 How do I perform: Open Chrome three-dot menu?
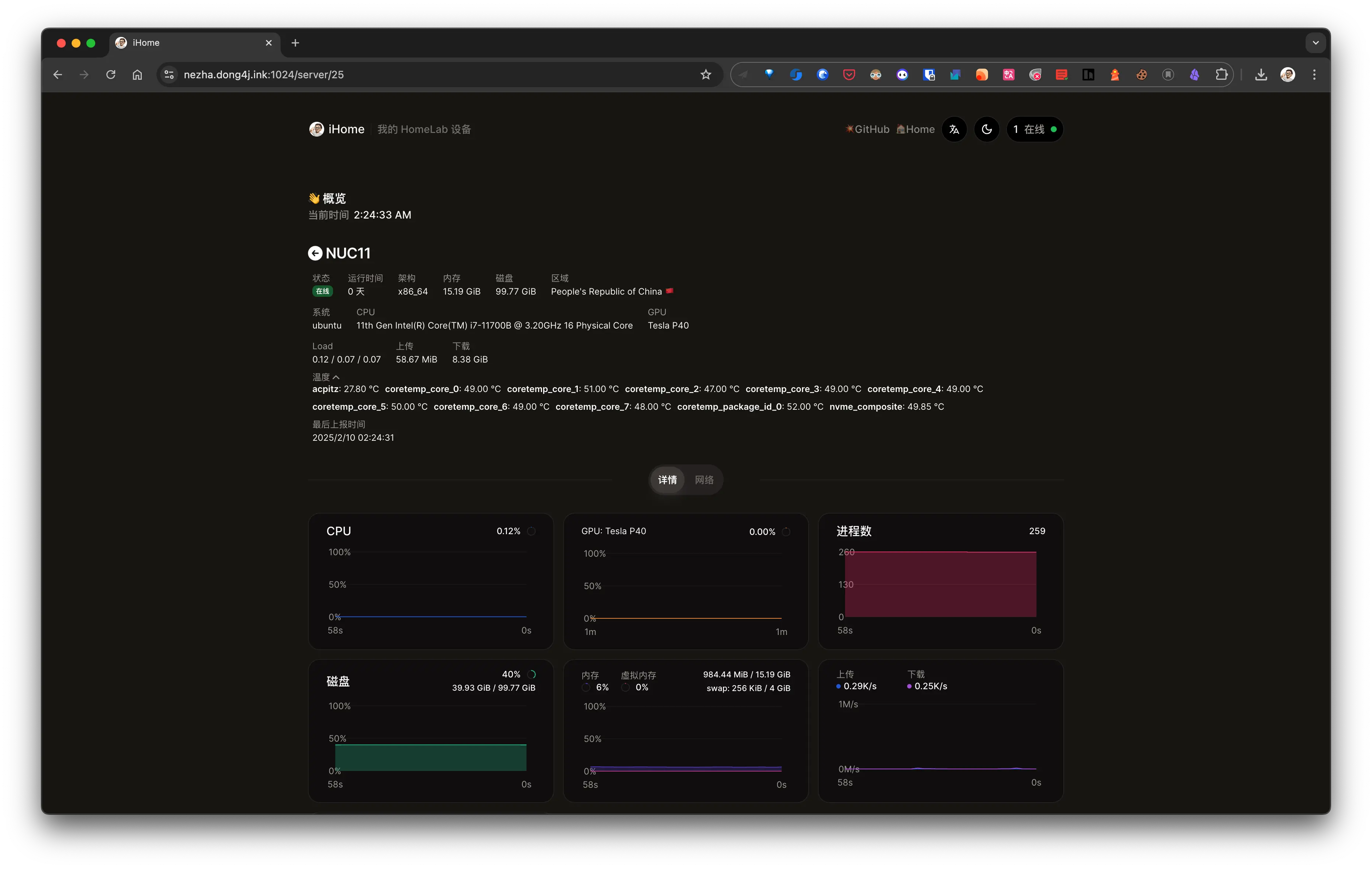point(1314,75)
